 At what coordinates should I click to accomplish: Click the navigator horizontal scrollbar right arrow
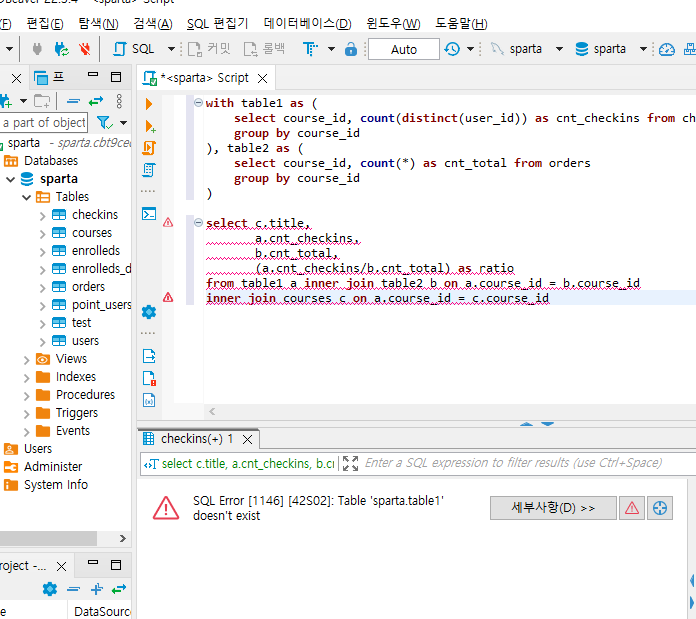click(123, 538)
